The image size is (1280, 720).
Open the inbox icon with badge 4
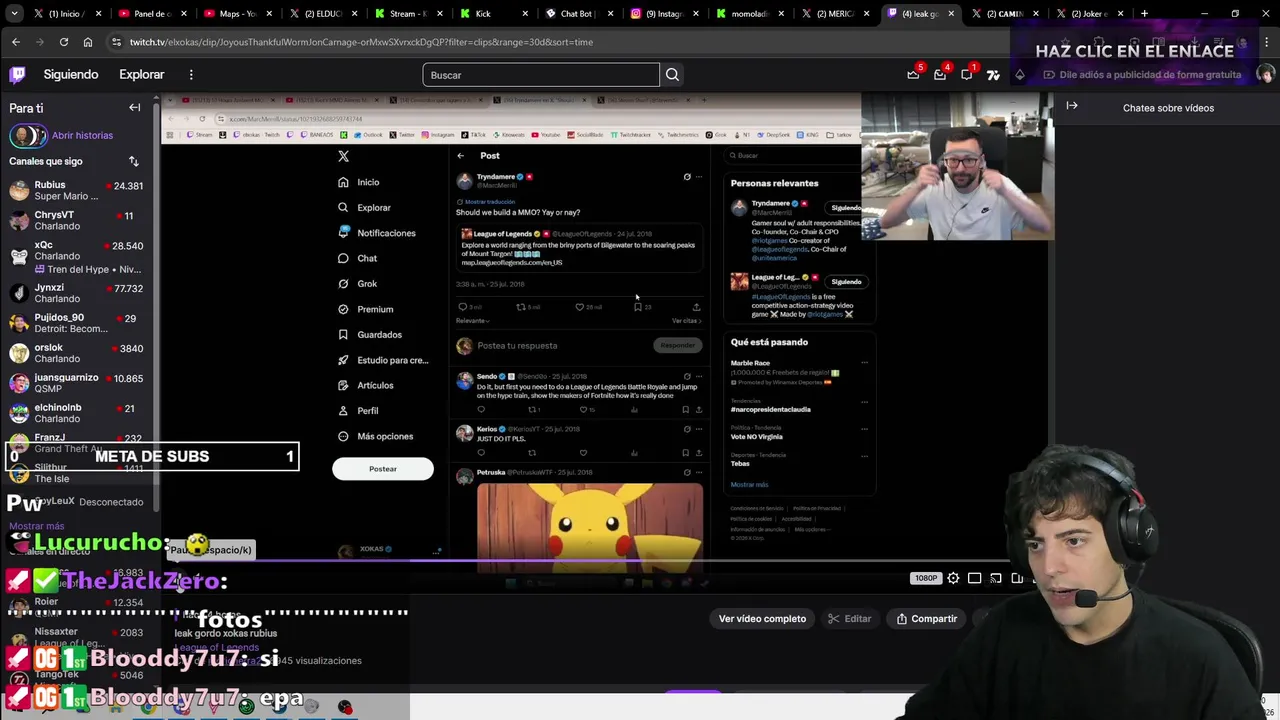click(x=940, y=75)
